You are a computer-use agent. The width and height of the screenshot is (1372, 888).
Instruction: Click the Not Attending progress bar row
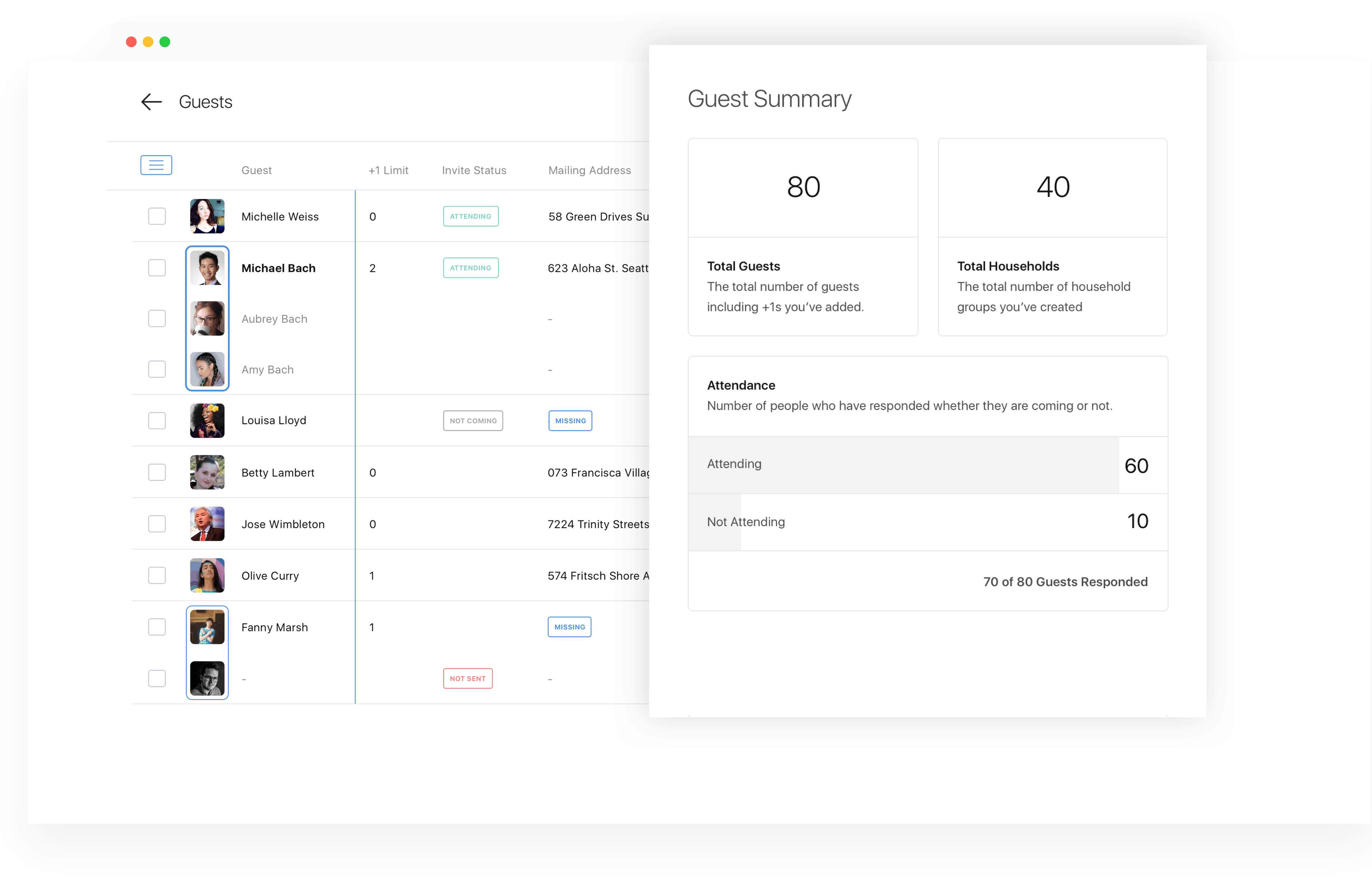pyautogui.click(x=928, y=522)
